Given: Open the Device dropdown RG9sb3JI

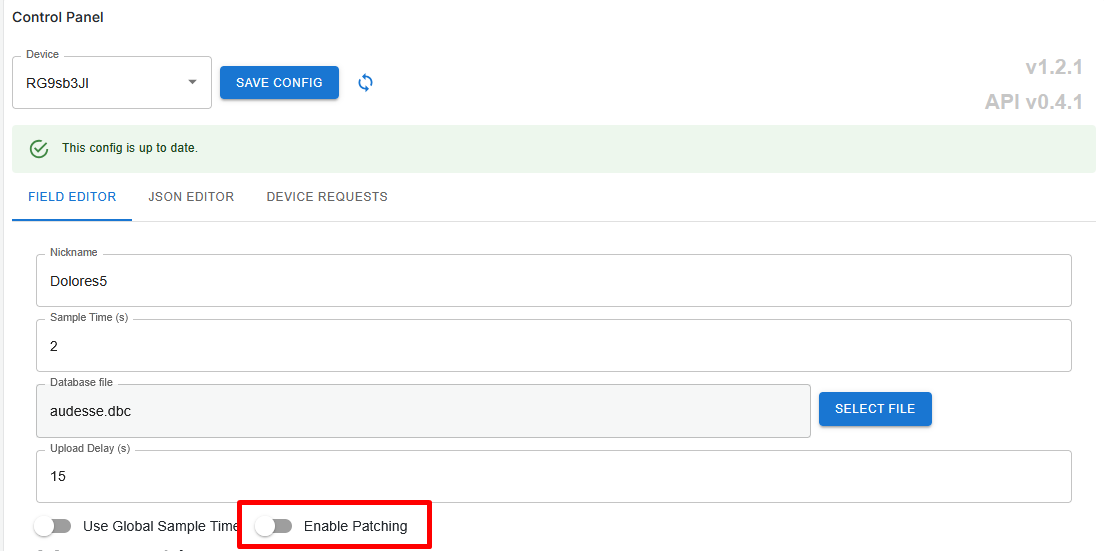Looking at the screenshot, I should (112, 83).
